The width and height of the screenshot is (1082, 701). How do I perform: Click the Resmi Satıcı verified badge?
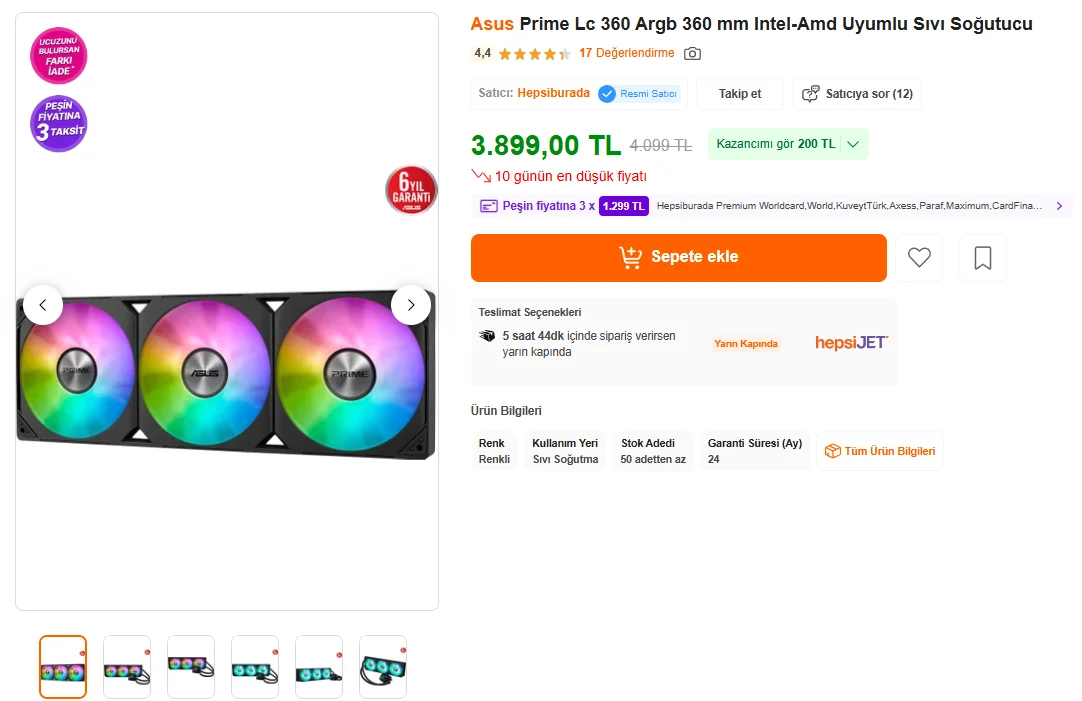click(x=639, y=94)
